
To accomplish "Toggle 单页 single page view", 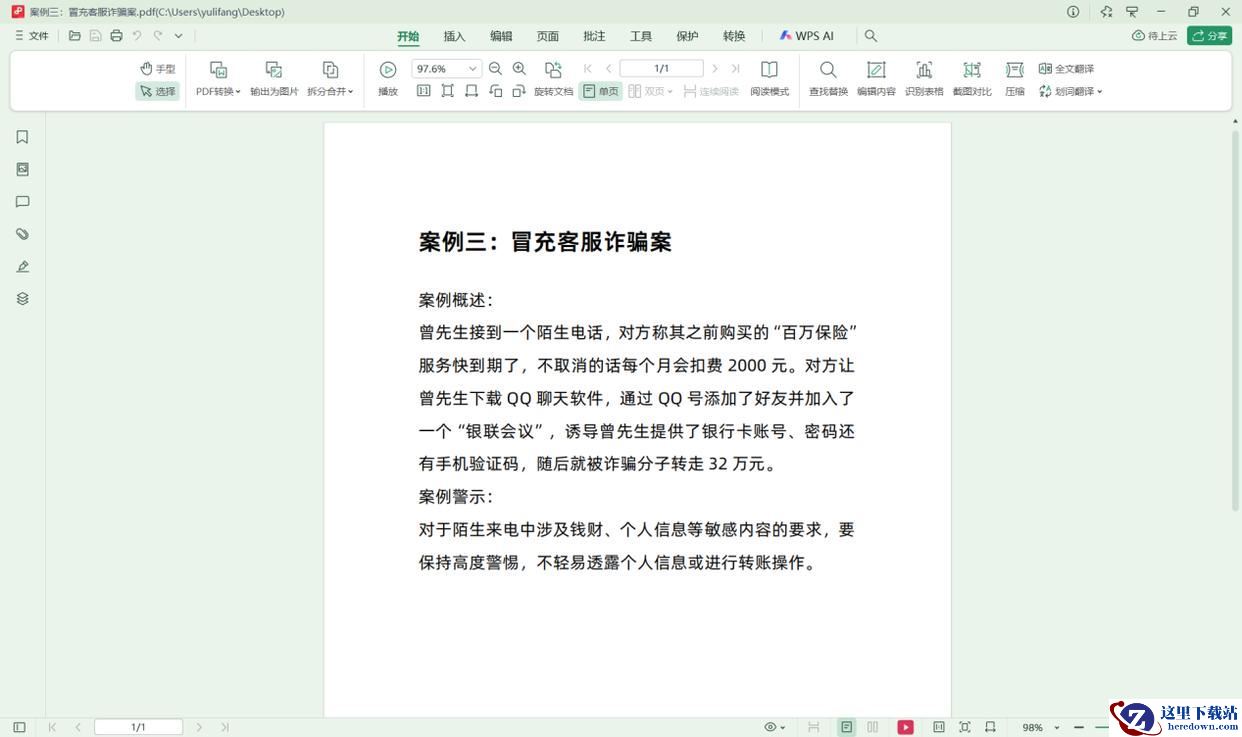I will (600, 91).
